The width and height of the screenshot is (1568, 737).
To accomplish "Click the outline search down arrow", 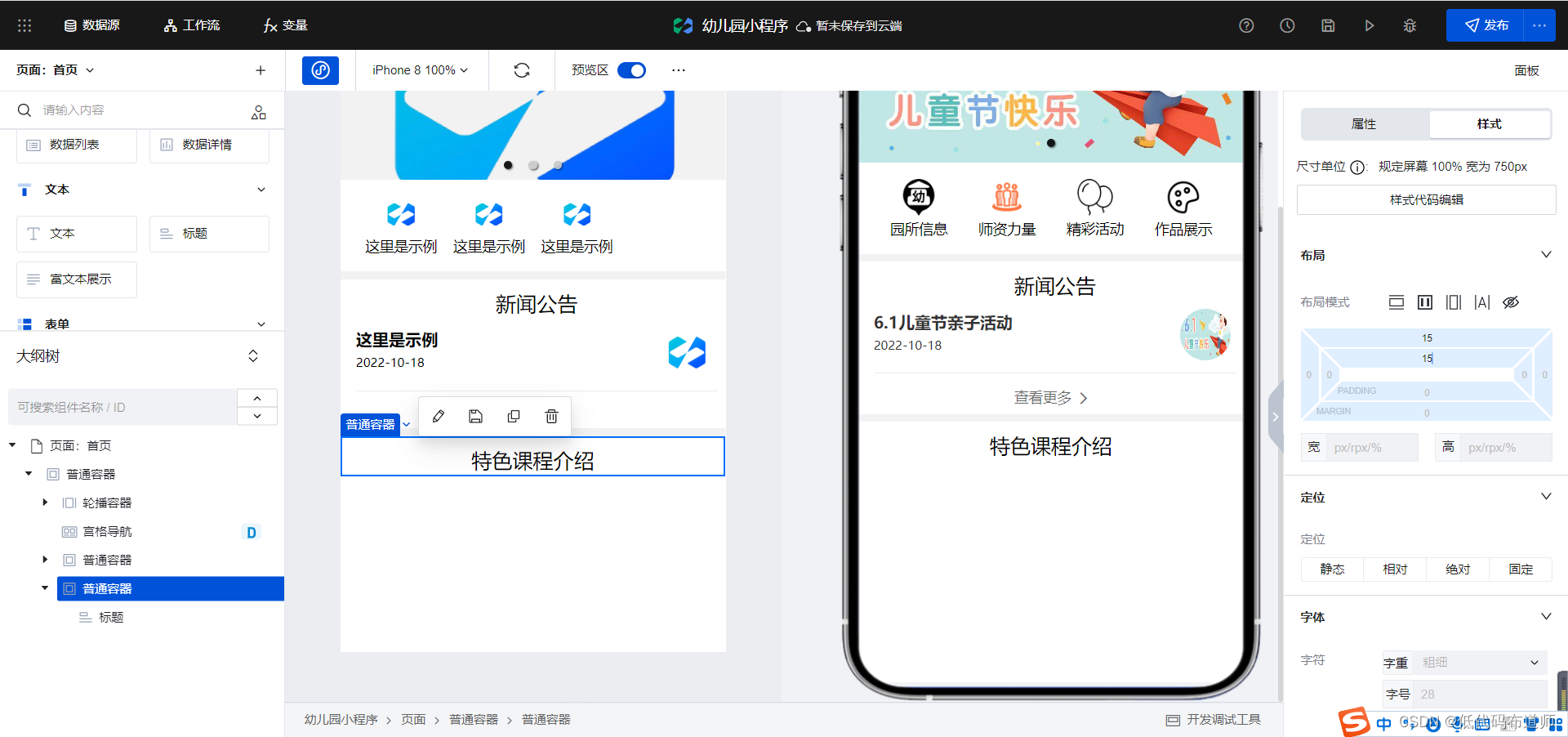I will coord(257,416).
